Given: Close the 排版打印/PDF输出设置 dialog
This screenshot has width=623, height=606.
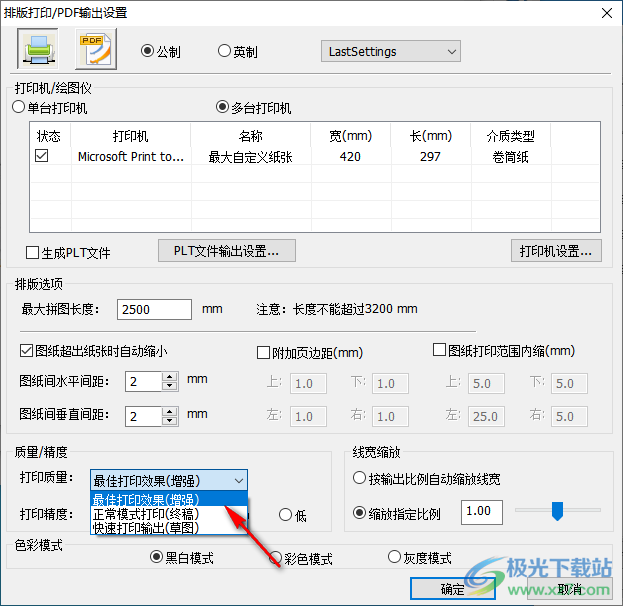Looking at the screenshot, I should (x=607, y=13).
